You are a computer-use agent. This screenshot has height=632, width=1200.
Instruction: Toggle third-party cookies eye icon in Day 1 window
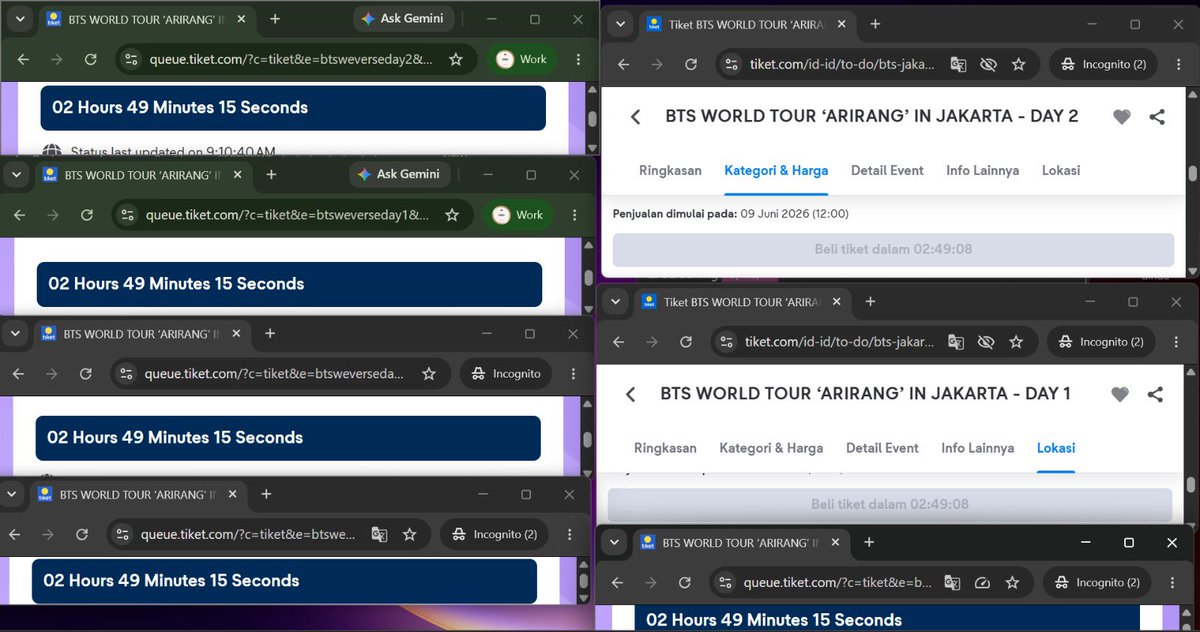[x=986, y=342]
